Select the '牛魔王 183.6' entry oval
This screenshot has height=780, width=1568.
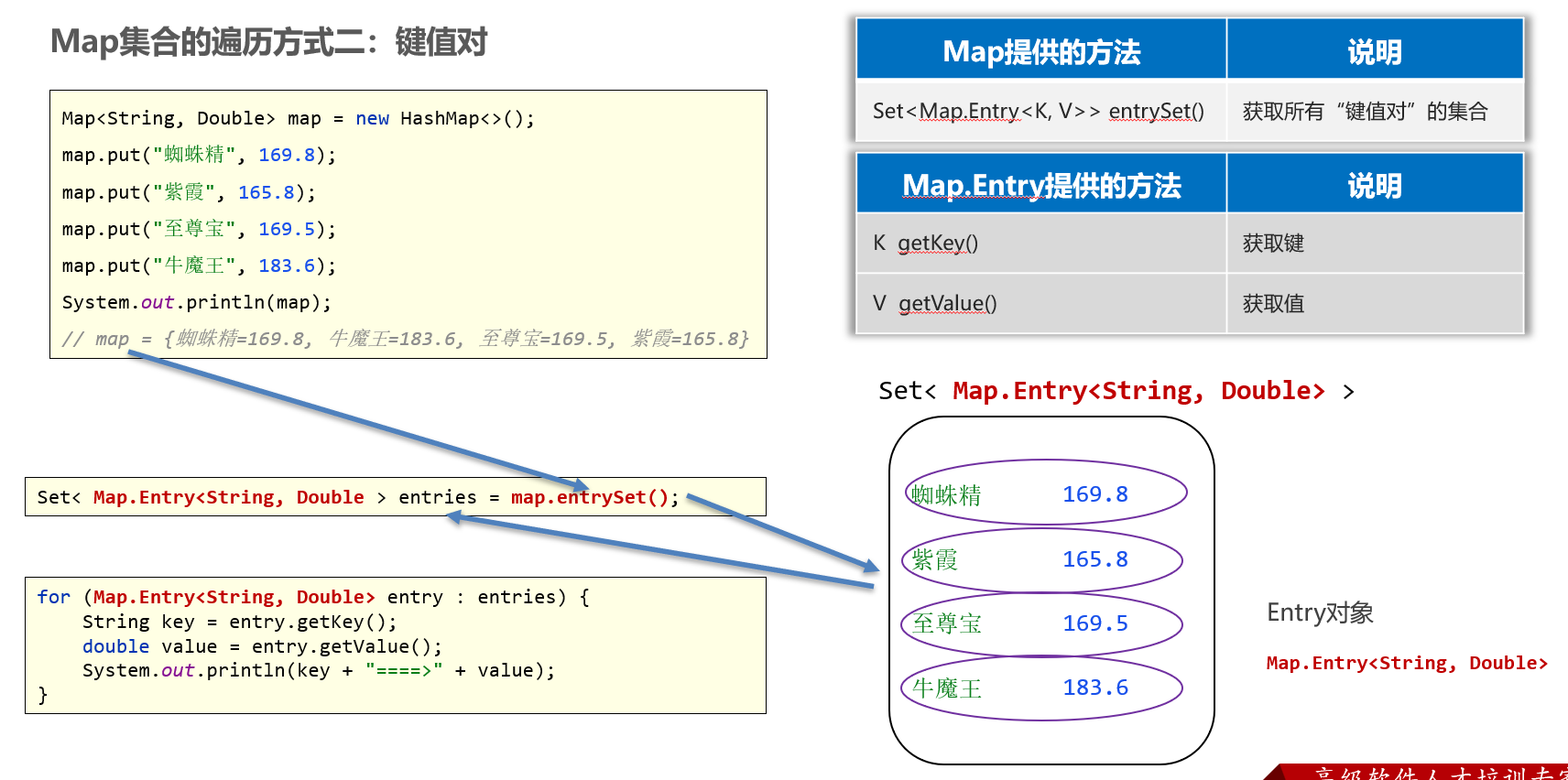(x=1042, y=688)
